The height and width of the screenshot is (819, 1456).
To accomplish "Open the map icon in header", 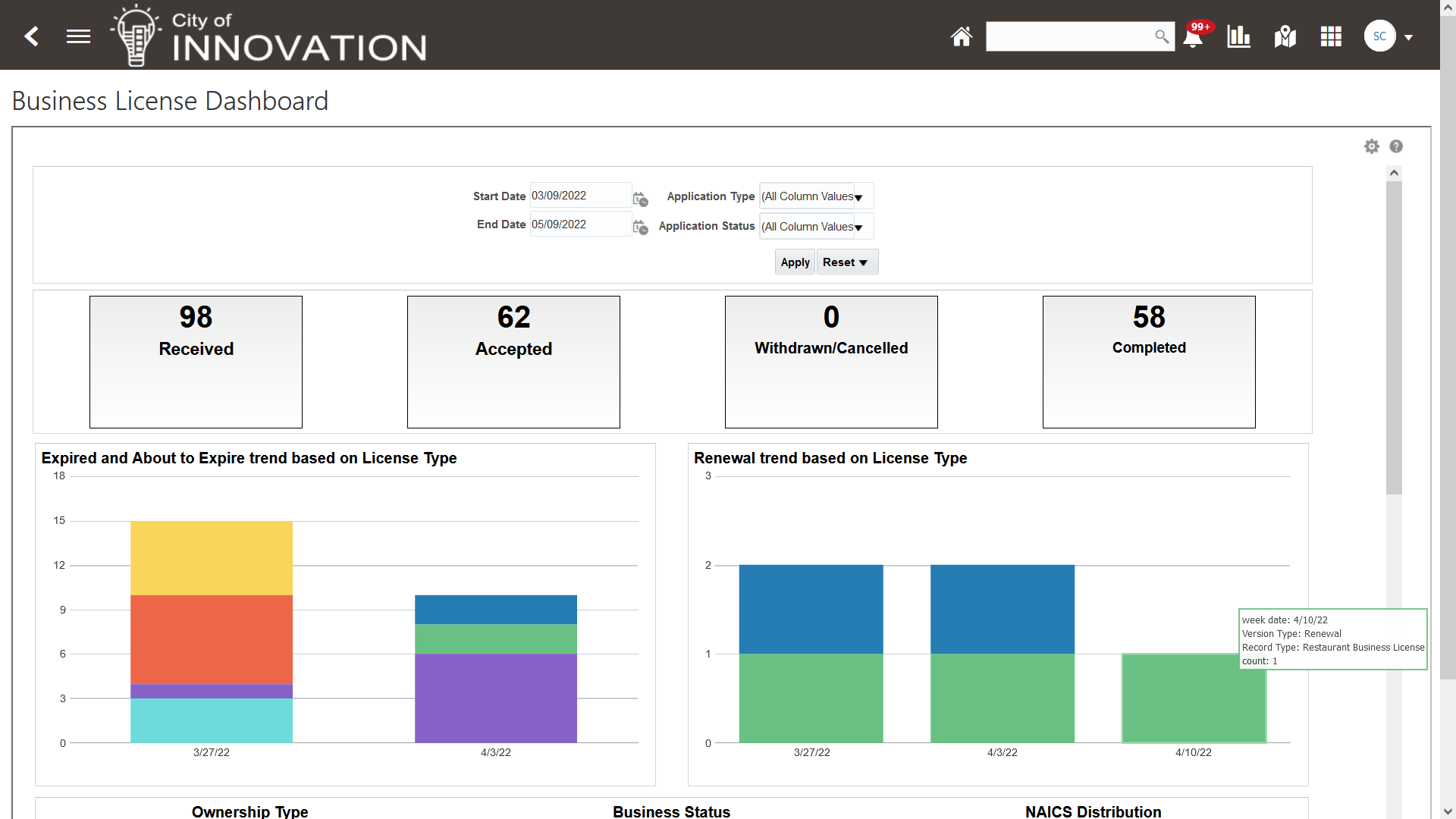I will (x=1285, y=36).
